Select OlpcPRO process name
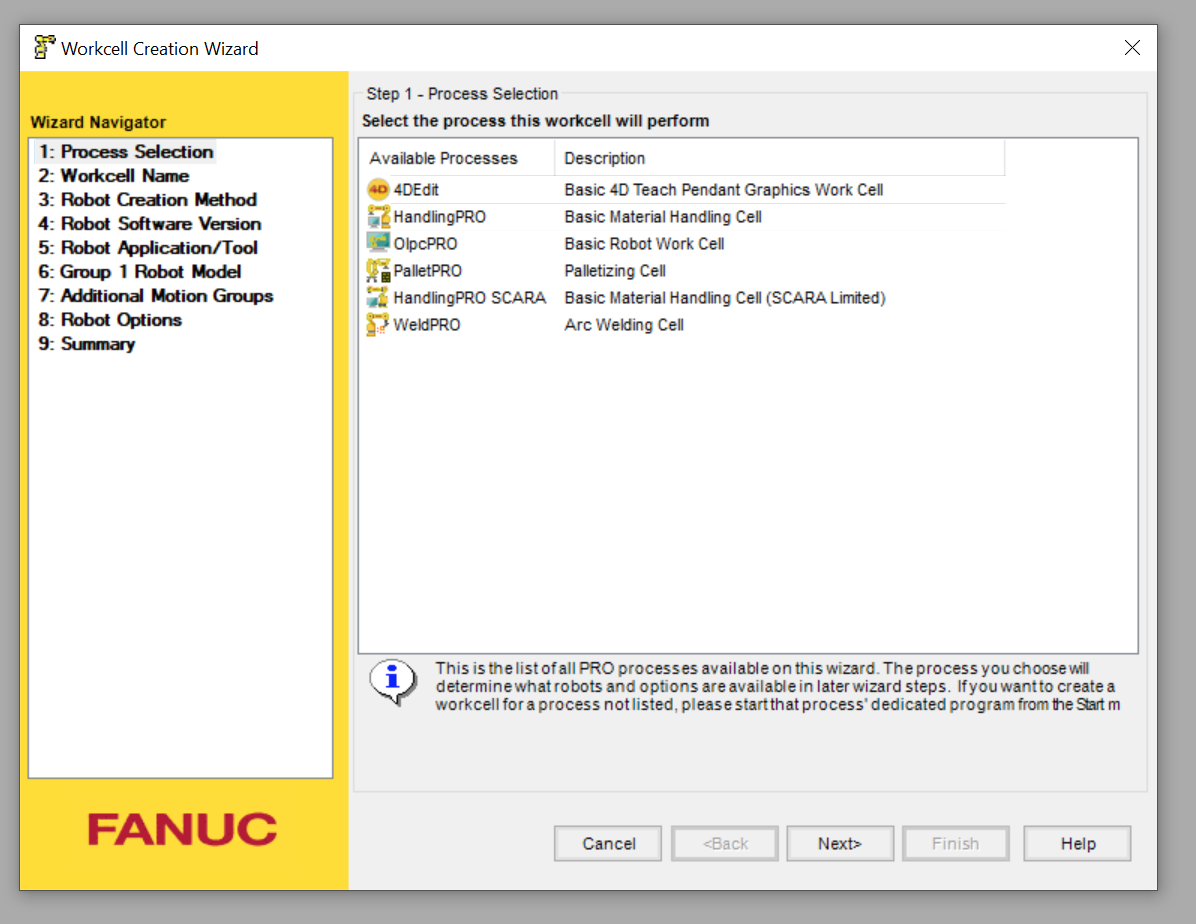This screenshot has height=924, width=1196. pos(426,244)
